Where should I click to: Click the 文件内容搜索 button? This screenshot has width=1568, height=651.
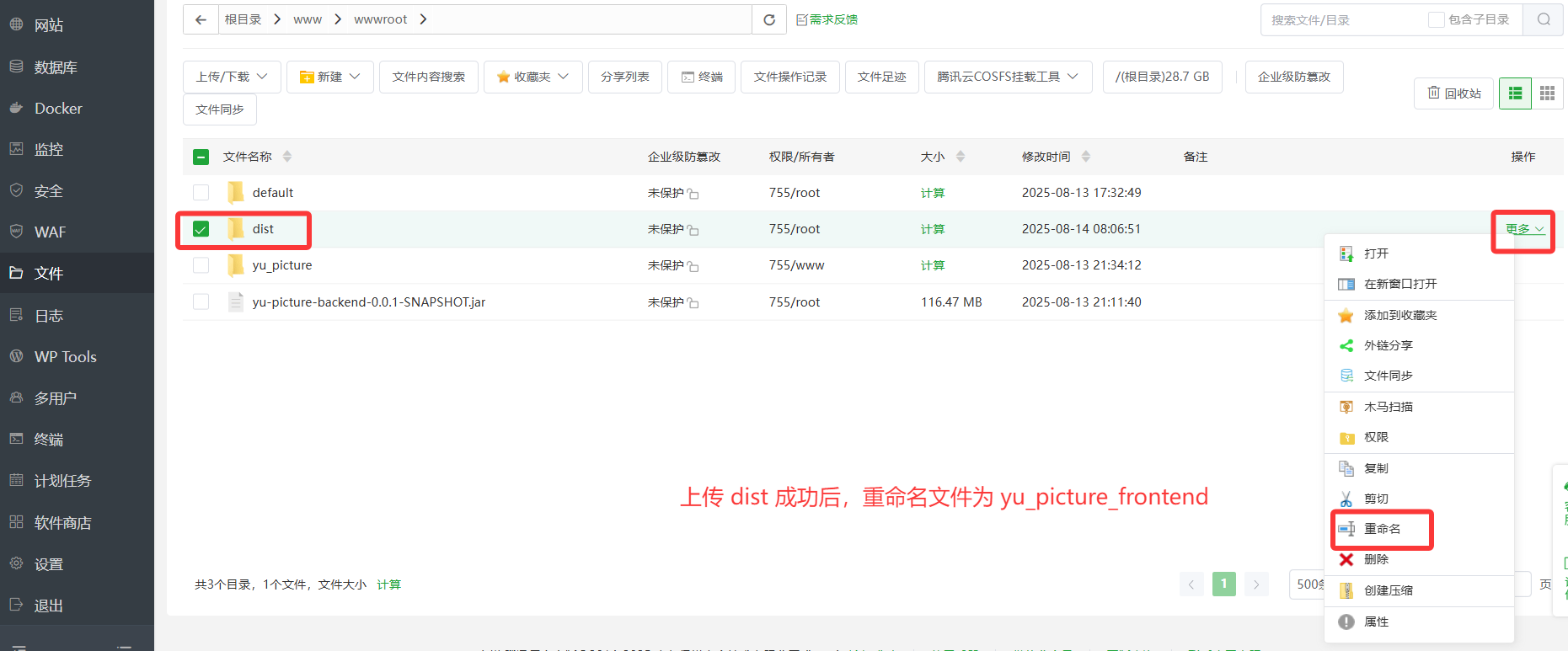pyautogui.click(x=428, y=77)
